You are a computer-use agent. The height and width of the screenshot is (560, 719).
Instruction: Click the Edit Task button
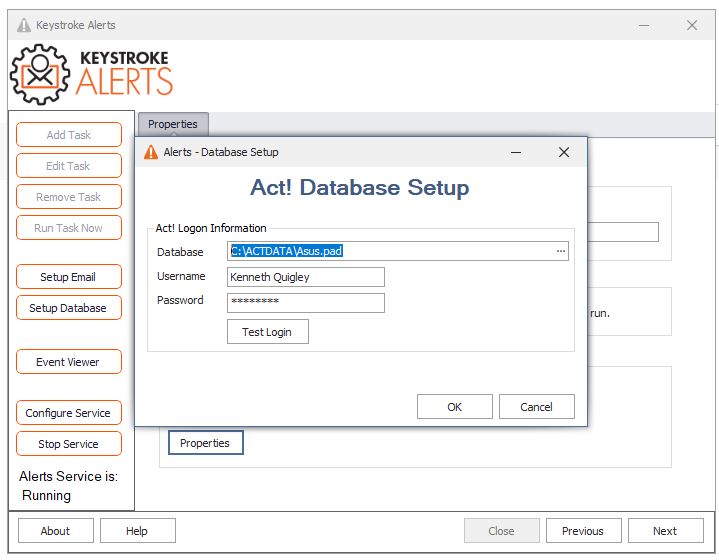69,166
